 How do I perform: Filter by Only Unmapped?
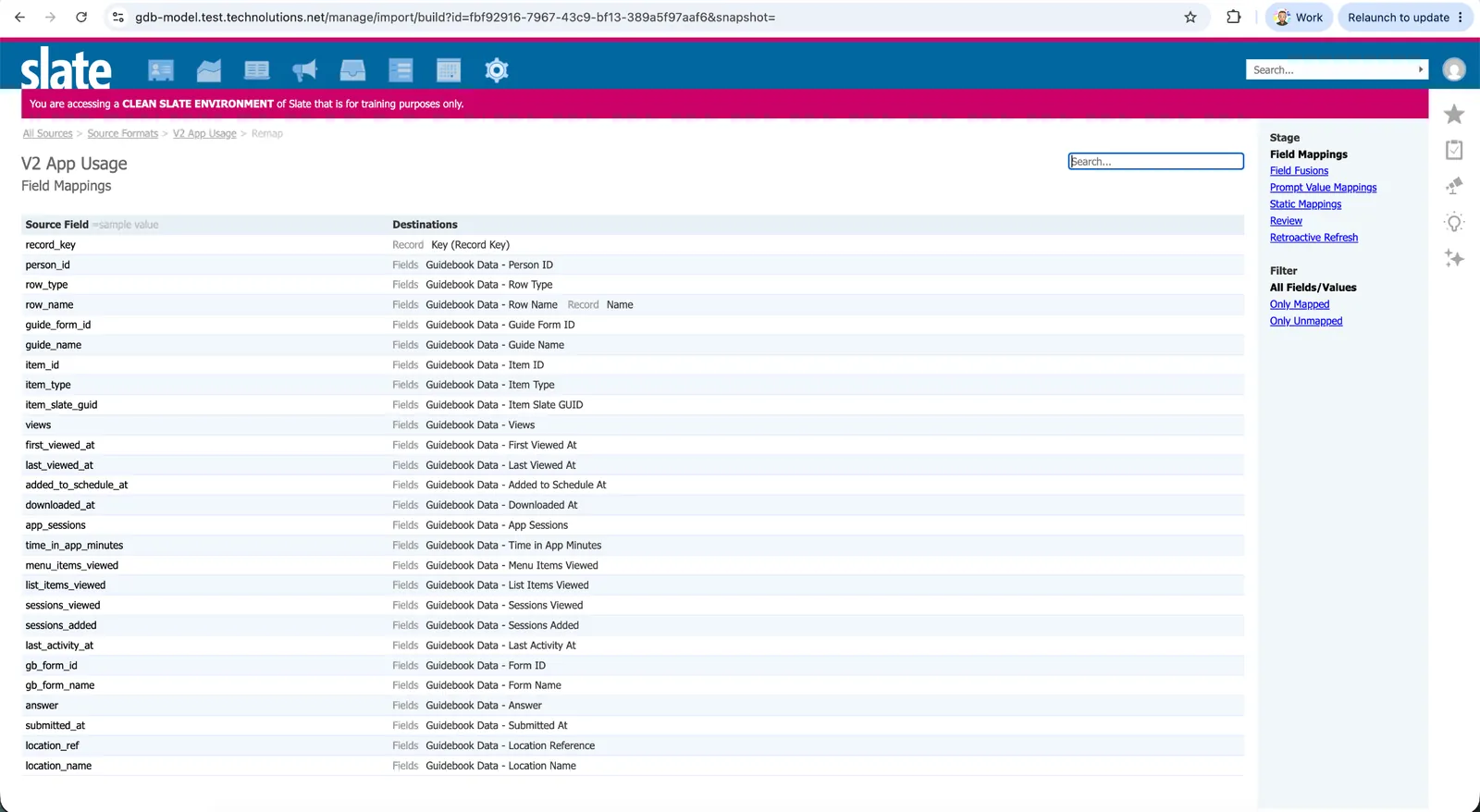tap(1306, 321)
